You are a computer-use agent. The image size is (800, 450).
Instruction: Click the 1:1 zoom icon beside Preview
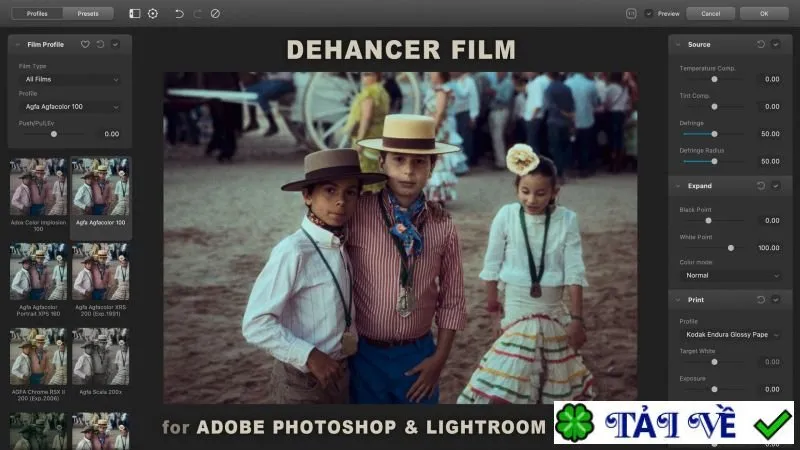point(631,14)
